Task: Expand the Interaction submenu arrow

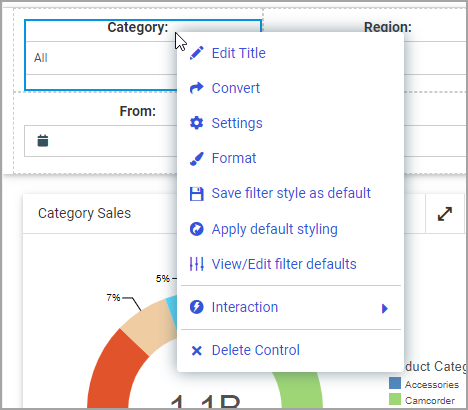Action: (x=385, y=308)
